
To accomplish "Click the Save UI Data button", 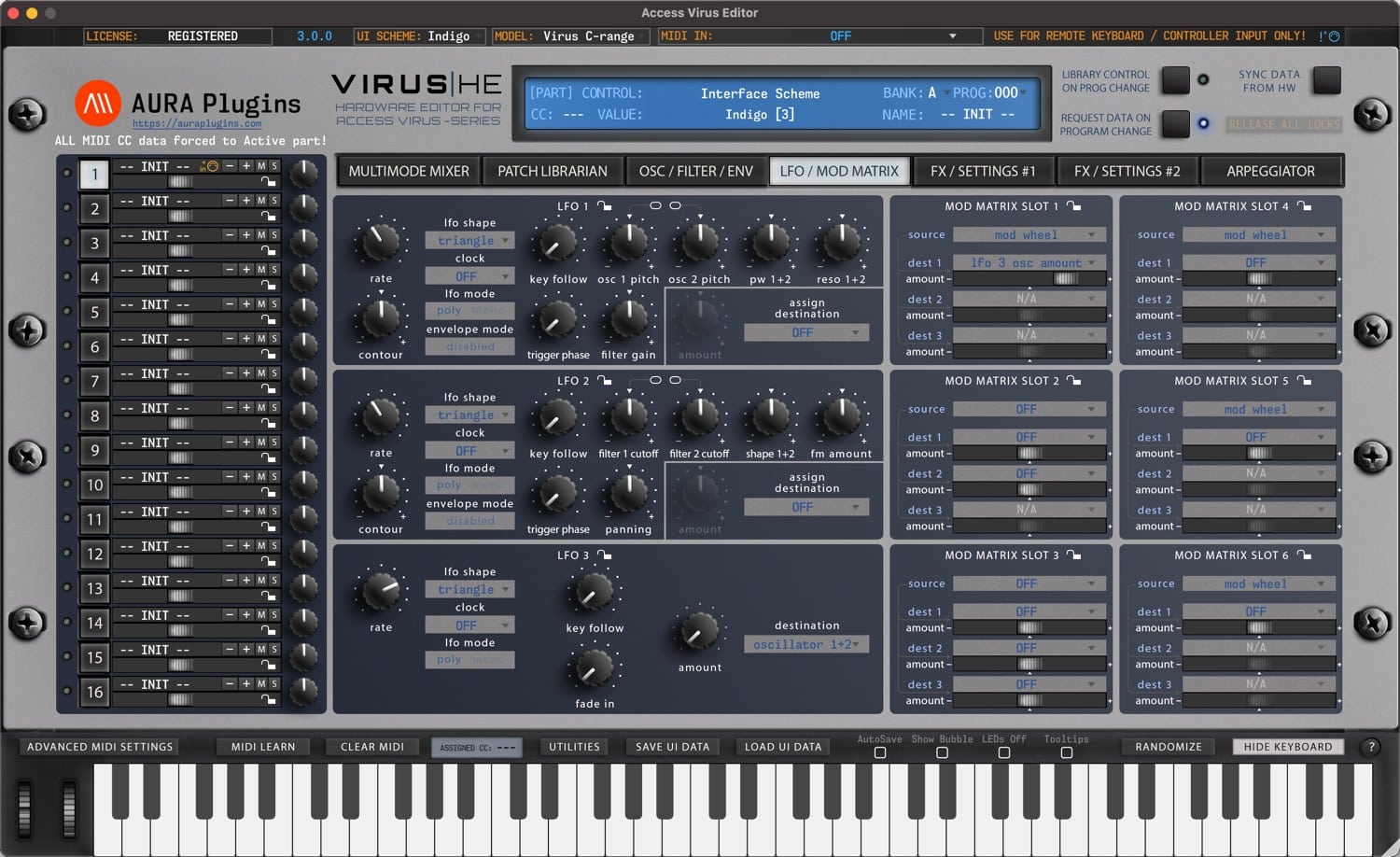I will (672, 747).
